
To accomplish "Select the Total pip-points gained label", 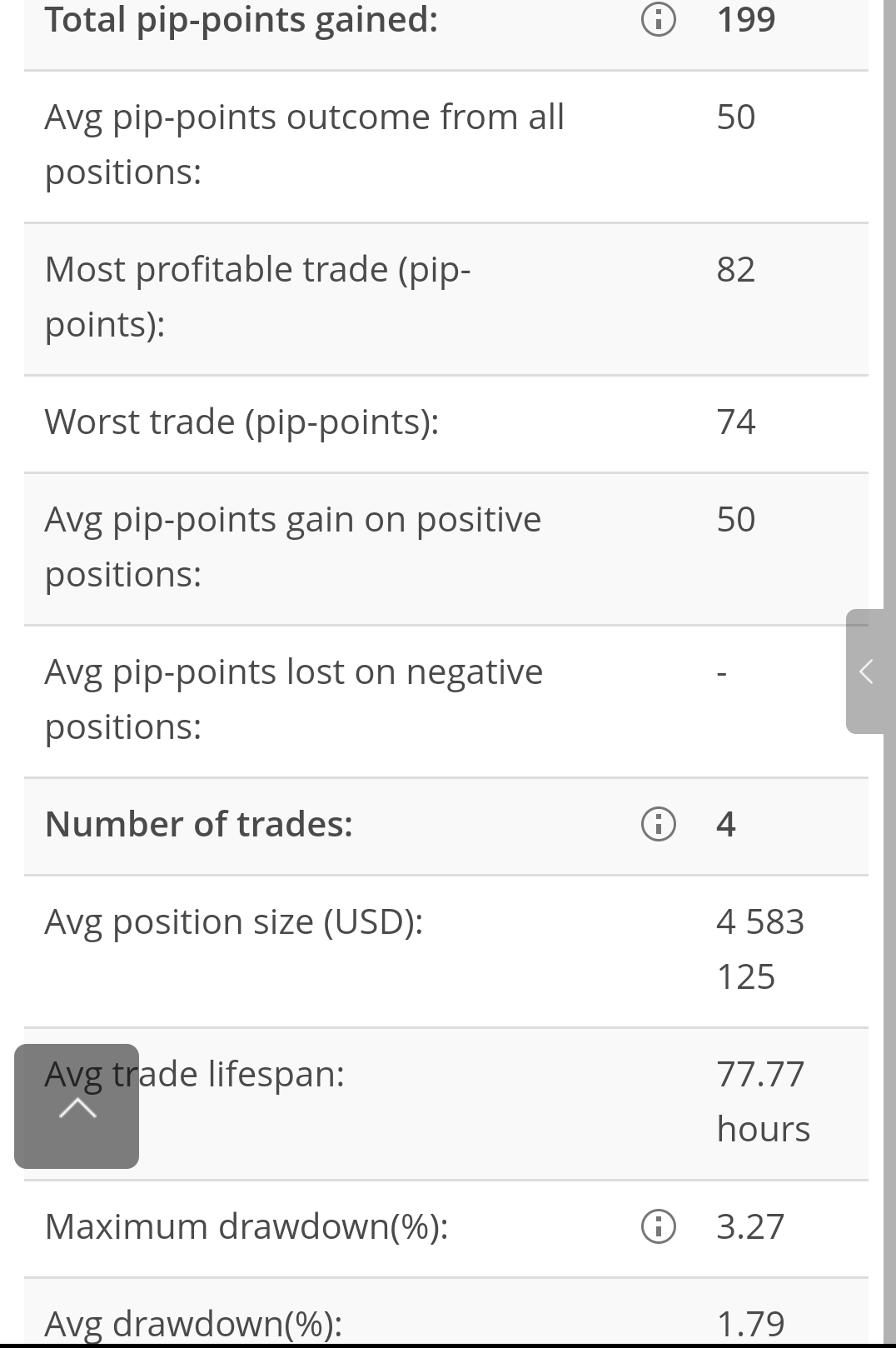I will tap(241, 19).
